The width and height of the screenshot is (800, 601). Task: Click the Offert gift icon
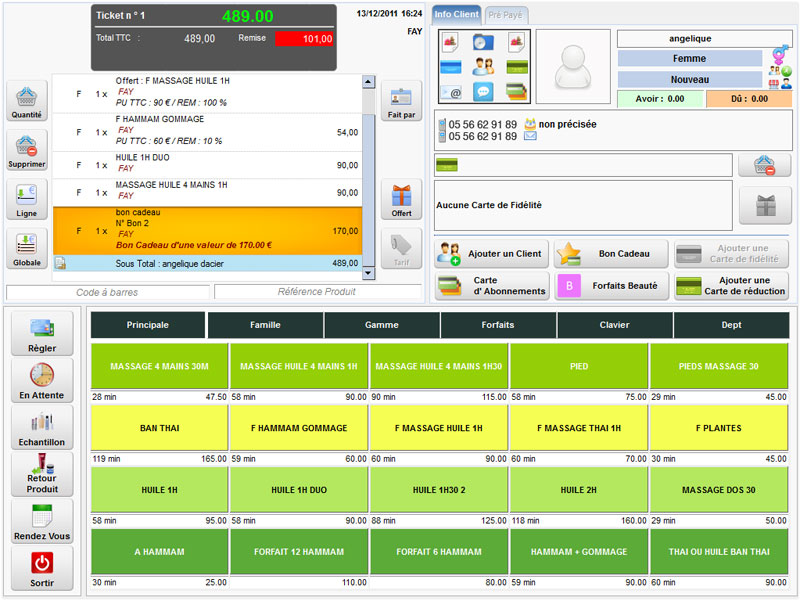click(402, 196)
